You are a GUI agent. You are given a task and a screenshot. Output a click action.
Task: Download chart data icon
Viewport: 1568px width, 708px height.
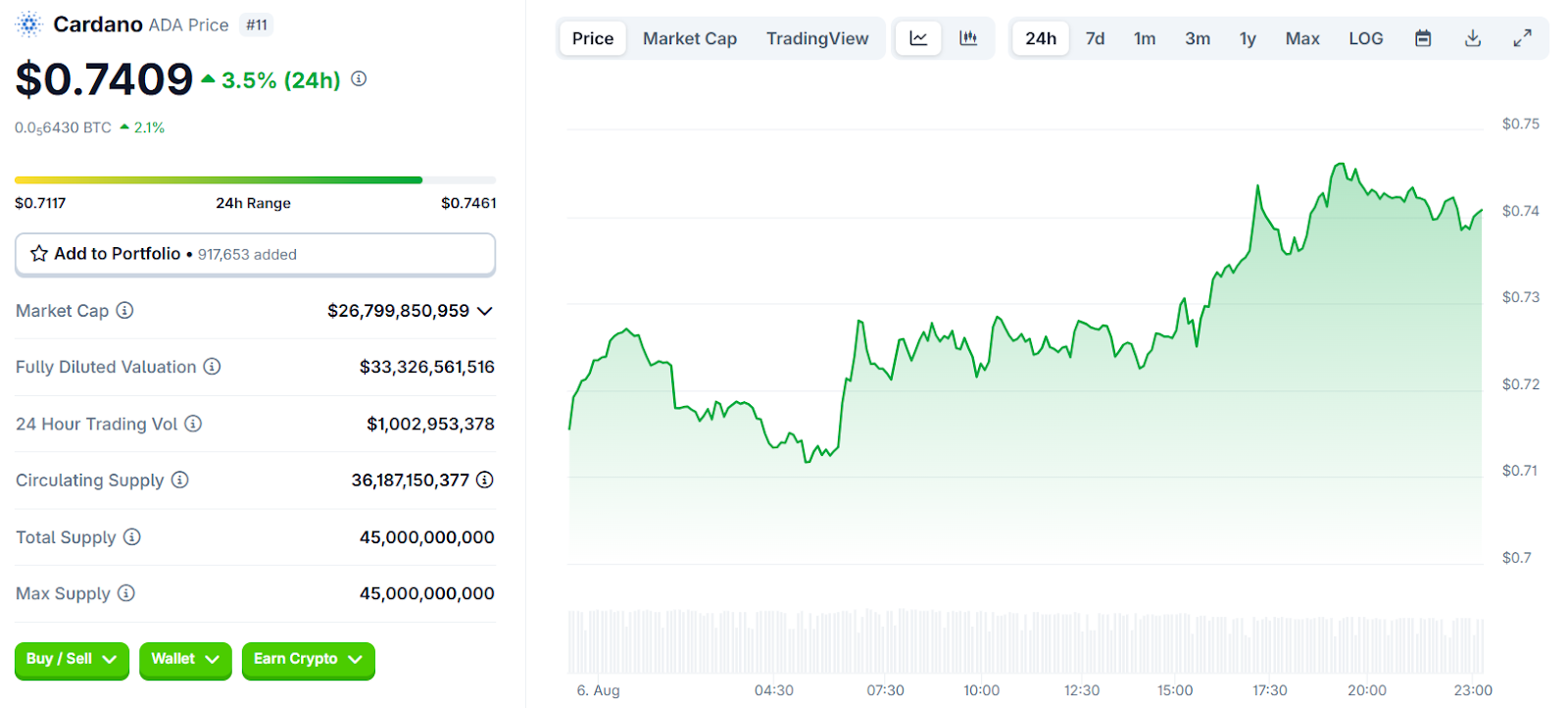(x=1472, y=38)
